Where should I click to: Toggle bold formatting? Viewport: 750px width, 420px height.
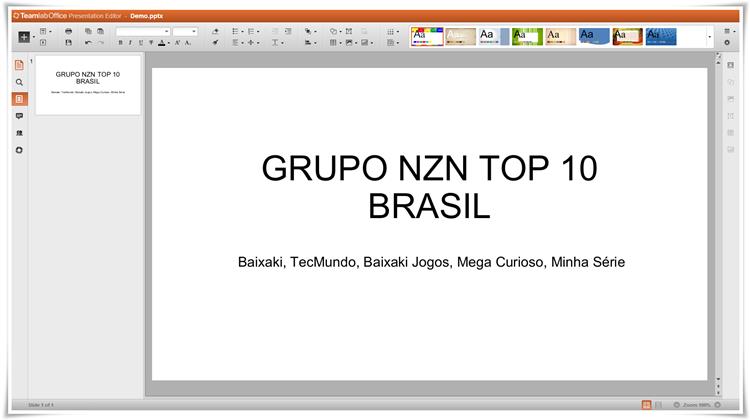click(120, 43)
